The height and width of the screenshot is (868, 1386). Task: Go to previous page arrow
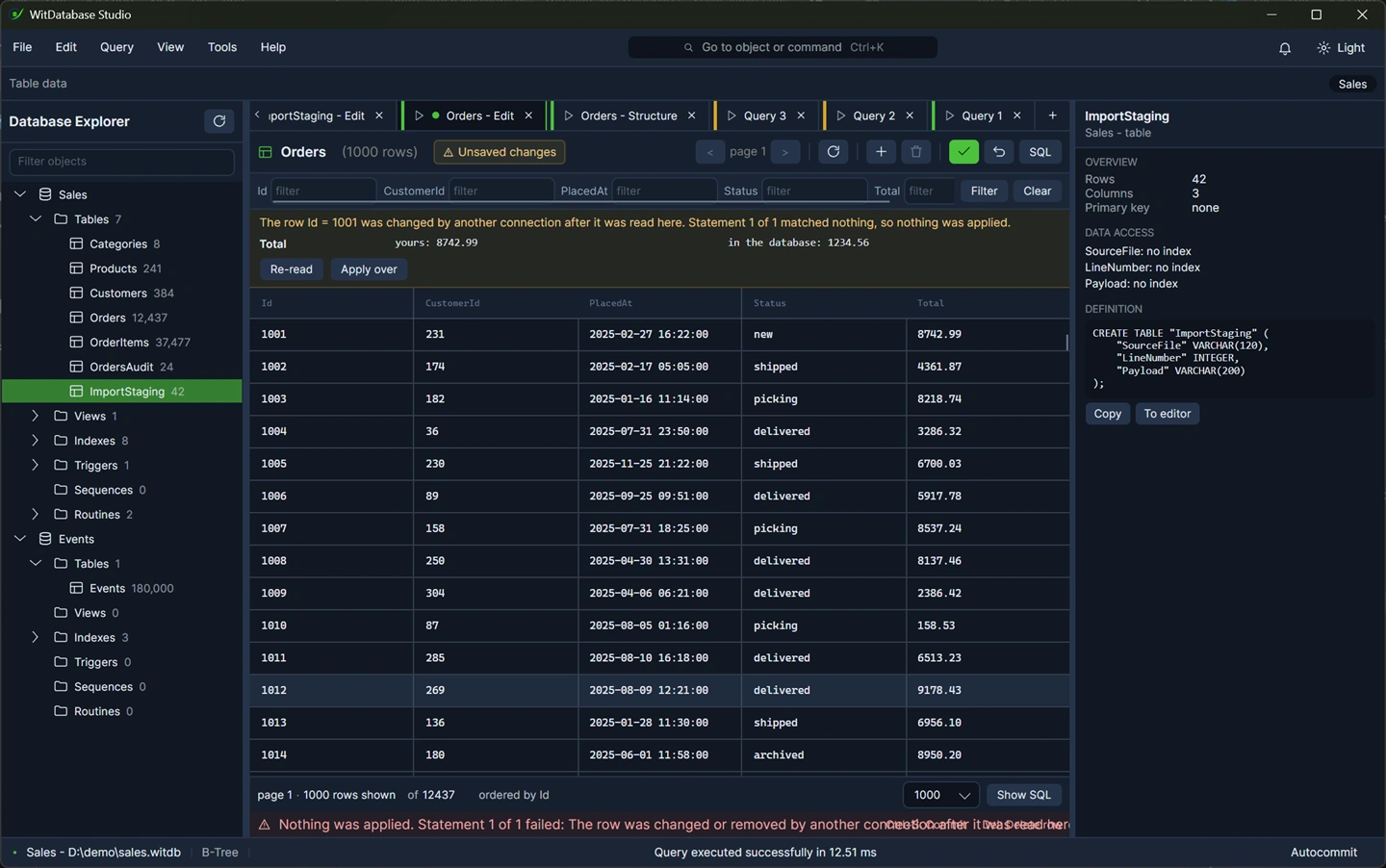point(710,152)
